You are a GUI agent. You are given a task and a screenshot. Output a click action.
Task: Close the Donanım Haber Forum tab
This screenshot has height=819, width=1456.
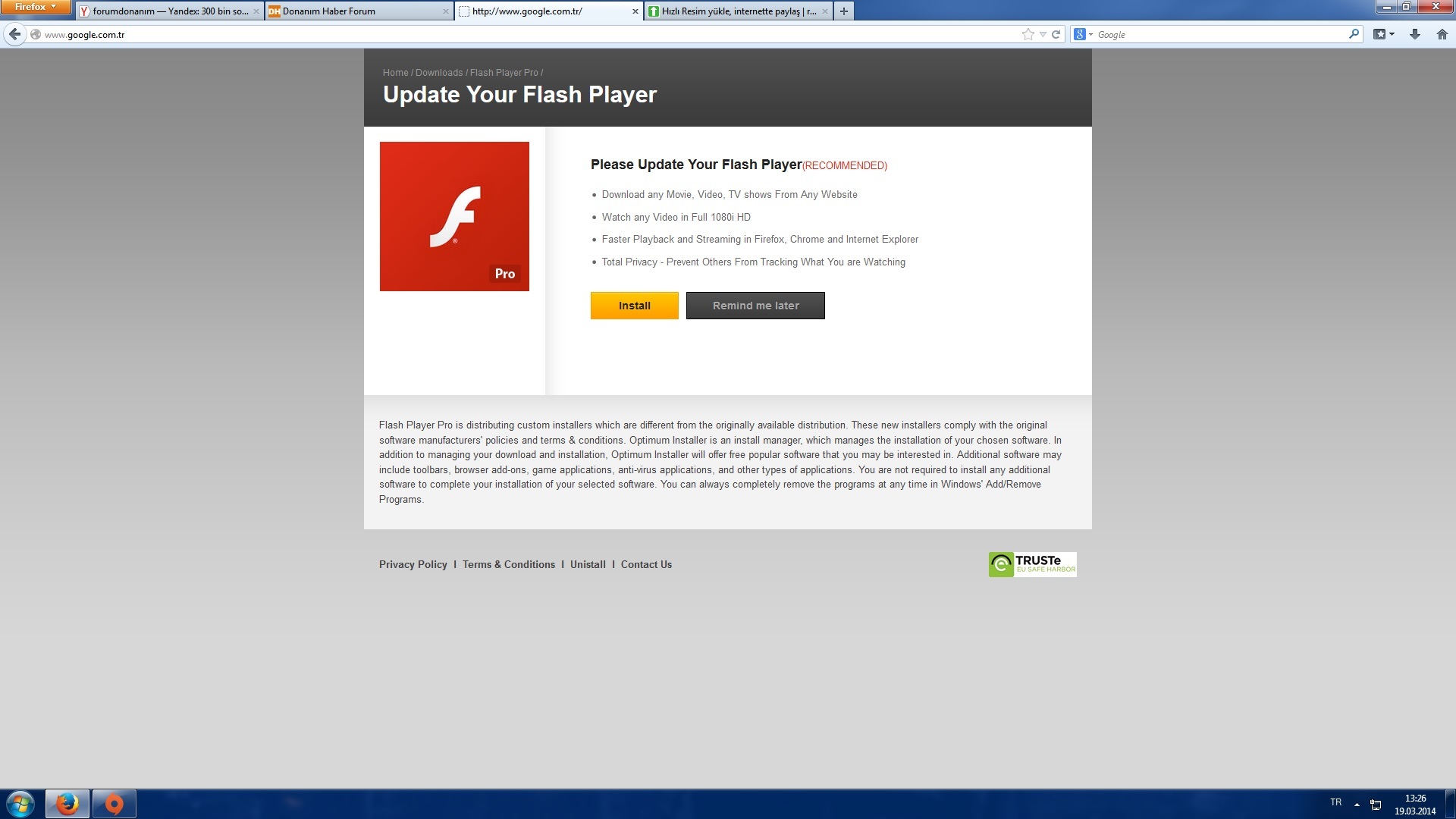(446, 11)
